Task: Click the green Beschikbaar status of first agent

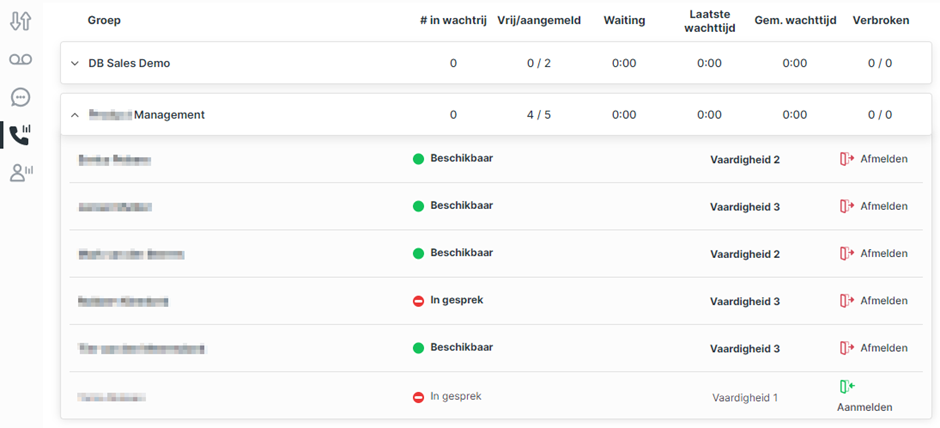Action: pyautogui.click(x=453, y=158)
